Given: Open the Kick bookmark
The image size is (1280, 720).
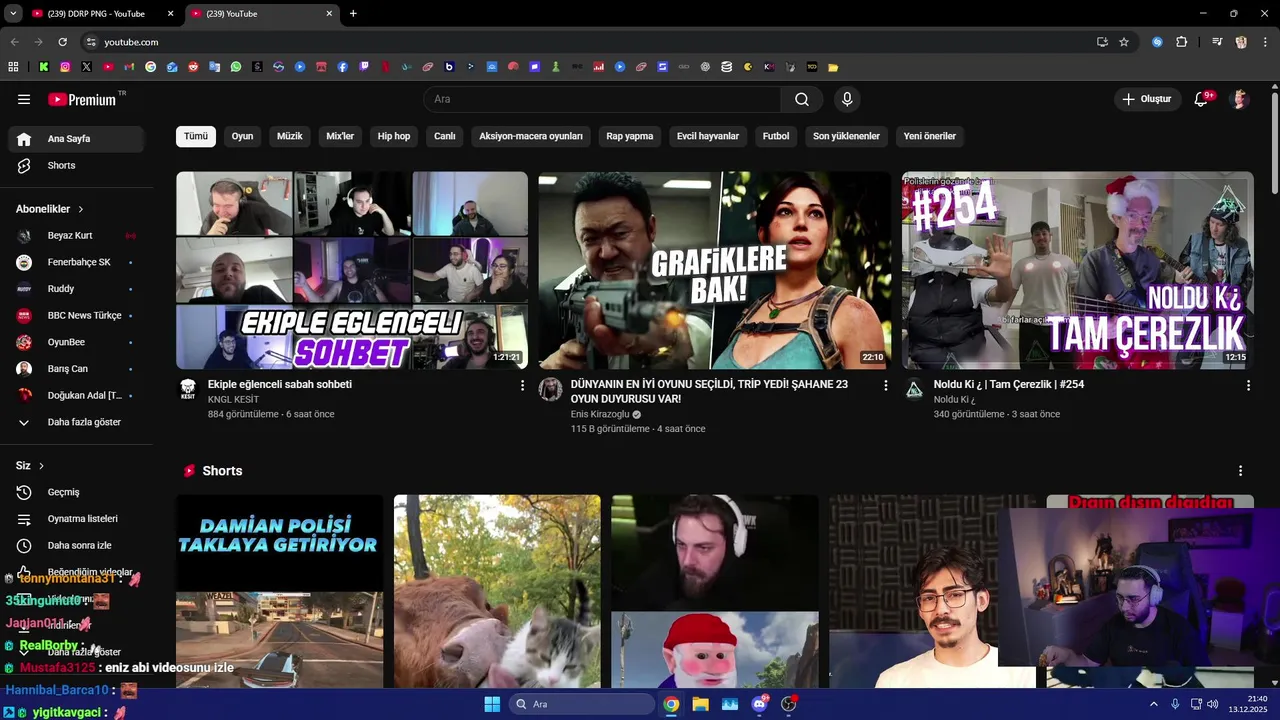Looking at the screenshot, I should point(44,67).
